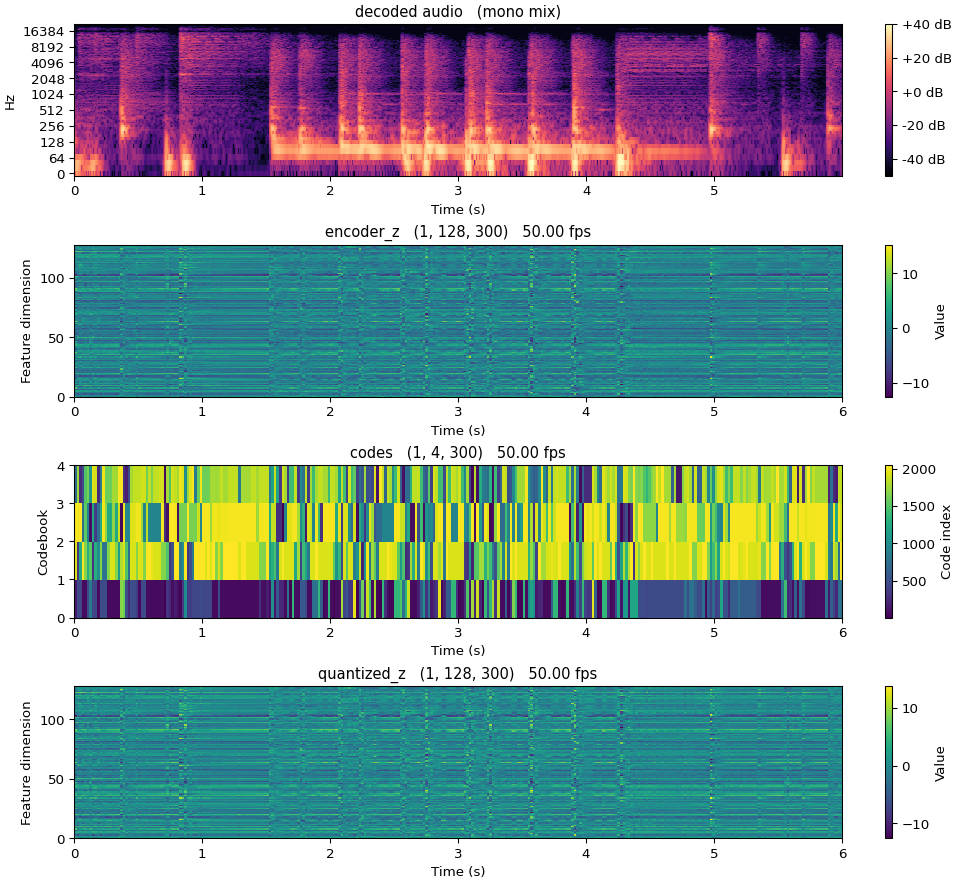Click the '8192' frequency tick label
The width and height of the screenshot is (960, 883).
[48, 48]
